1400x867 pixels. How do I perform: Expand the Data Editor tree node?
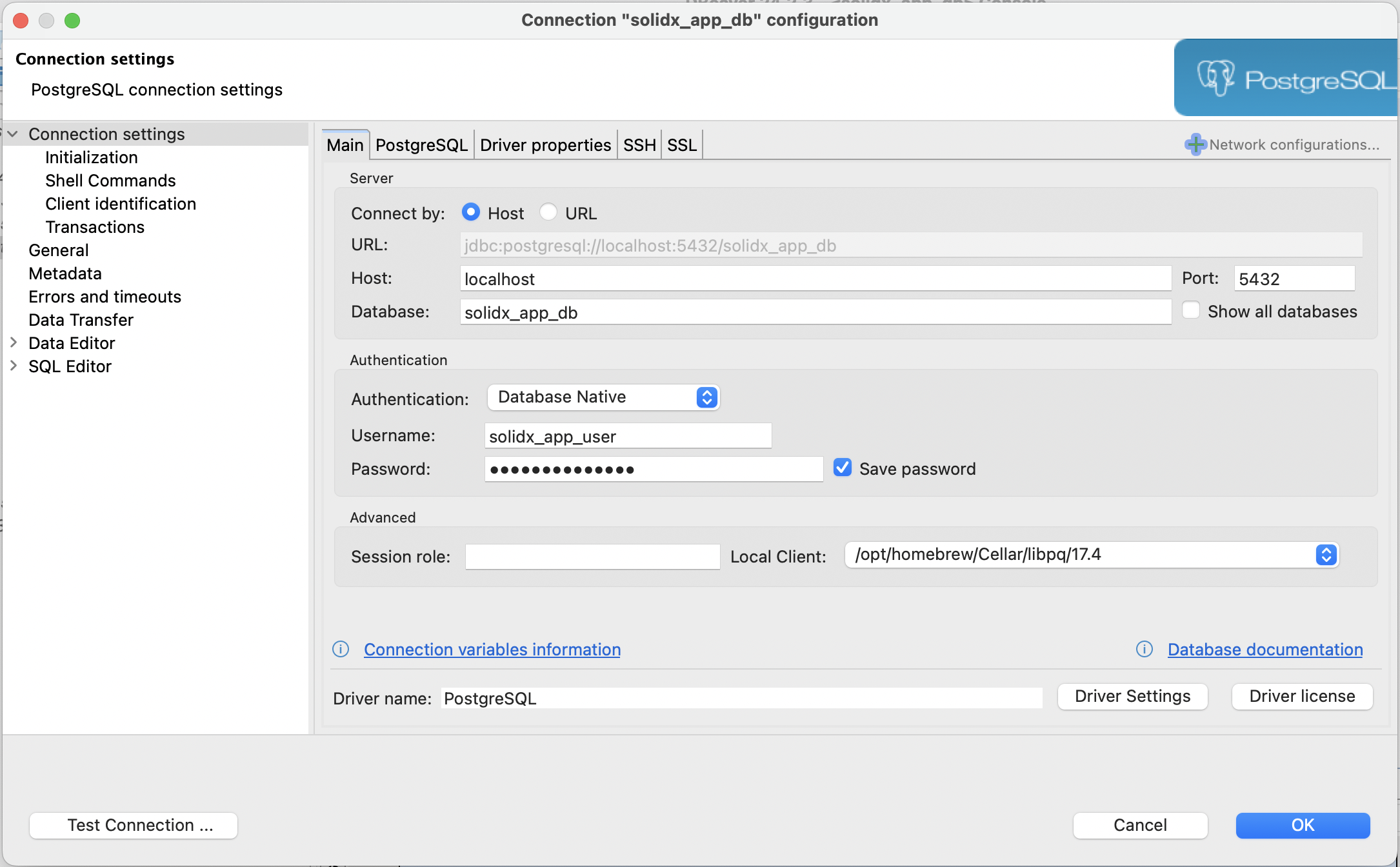[14, 343]
